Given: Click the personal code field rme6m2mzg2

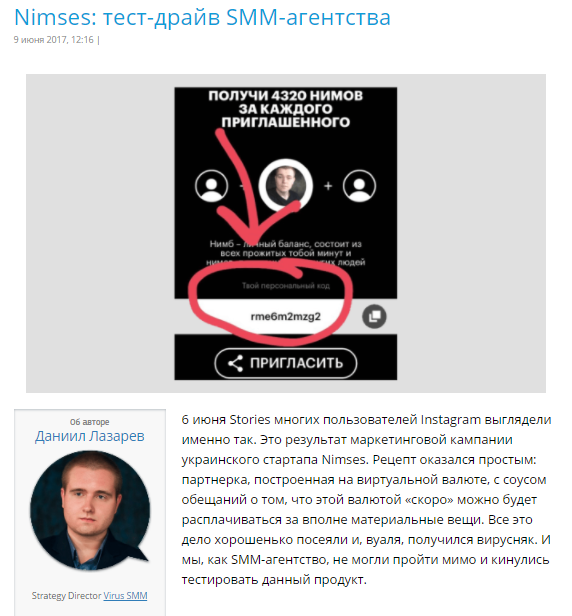Looking at the screenshot, I should coord(286,316).
